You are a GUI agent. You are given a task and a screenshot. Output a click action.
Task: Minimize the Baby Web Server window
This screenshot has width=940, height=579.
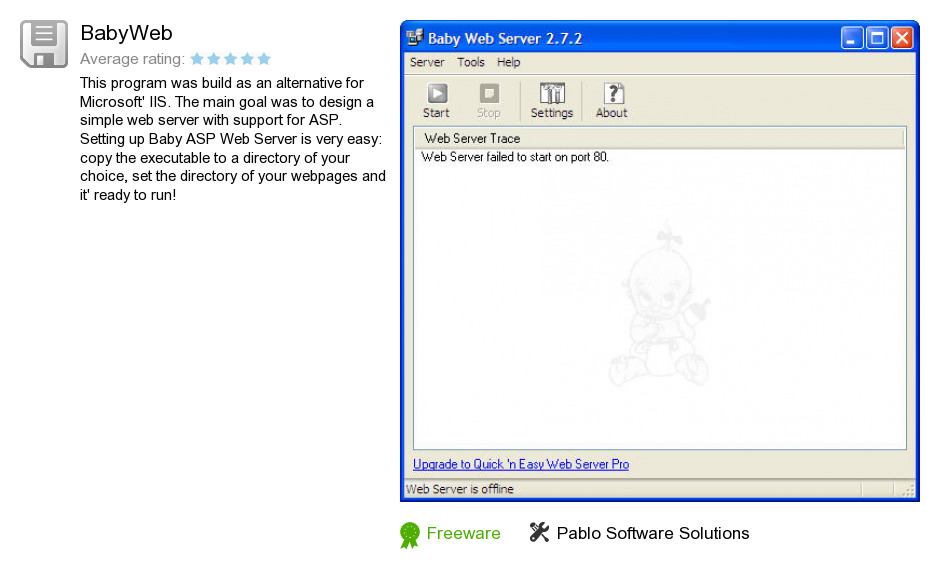point(851,38)
